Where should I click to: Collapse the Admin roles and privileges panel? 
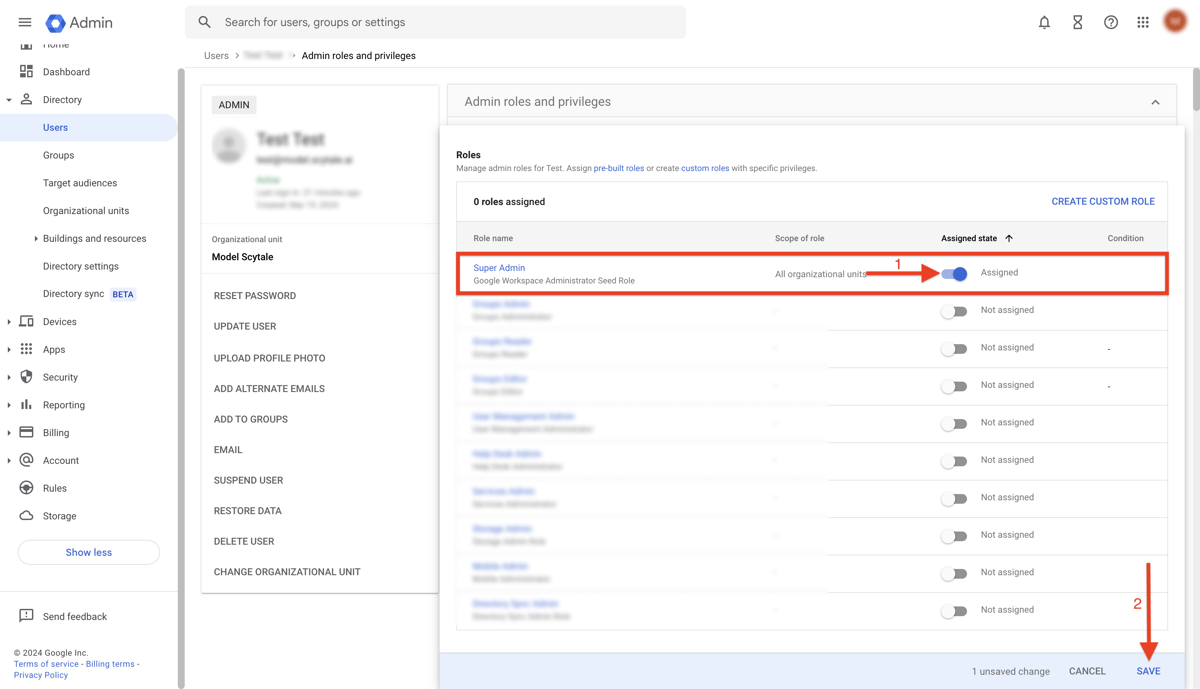click(x=1155, y=101)
